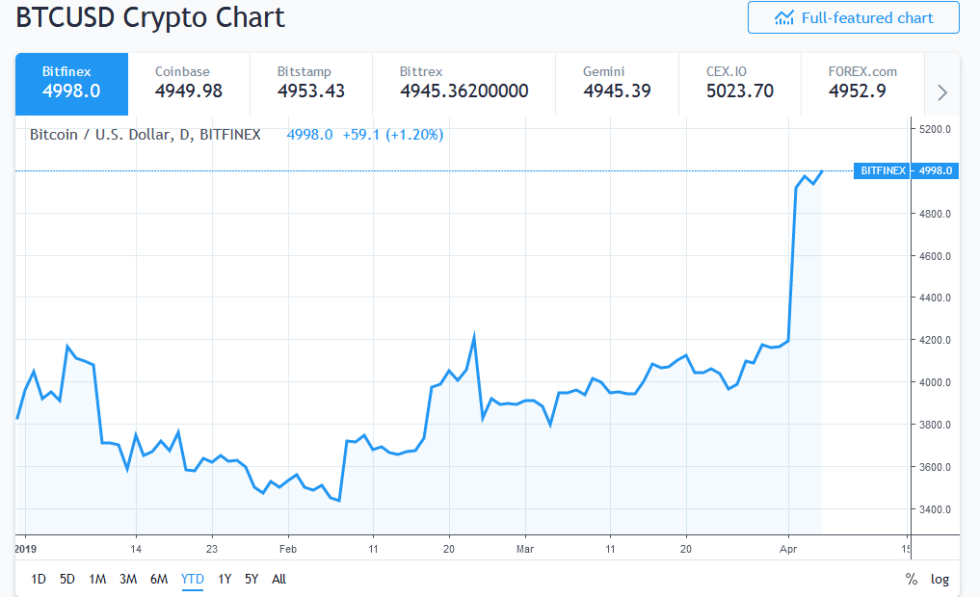980x597 pixels.
Task: Switch to the 1Y time range
Action: point(224,579)
